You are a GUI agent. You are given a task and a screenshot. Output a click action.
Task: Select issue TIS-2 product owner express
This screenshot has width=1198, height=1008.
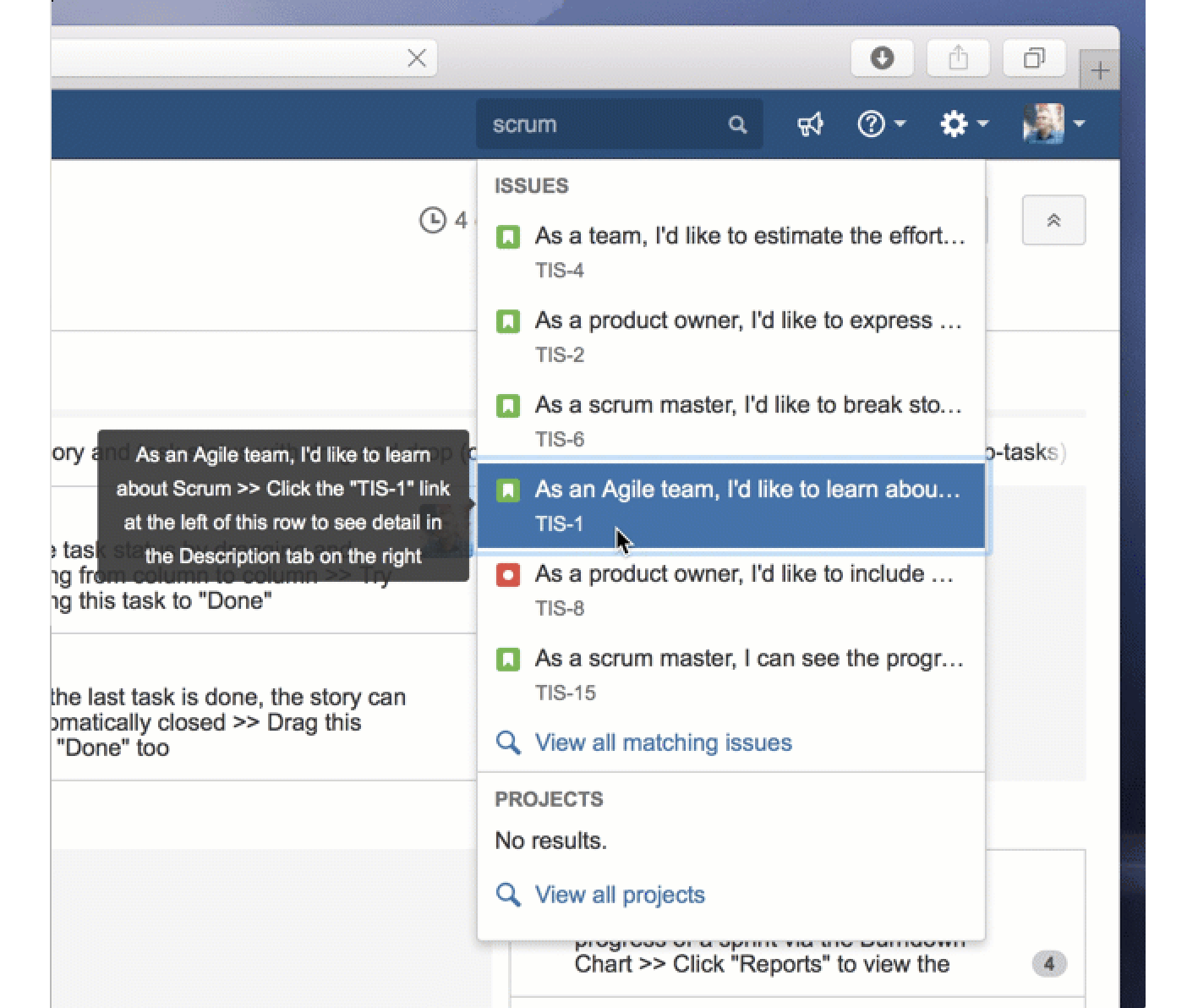tap(731, 337)
